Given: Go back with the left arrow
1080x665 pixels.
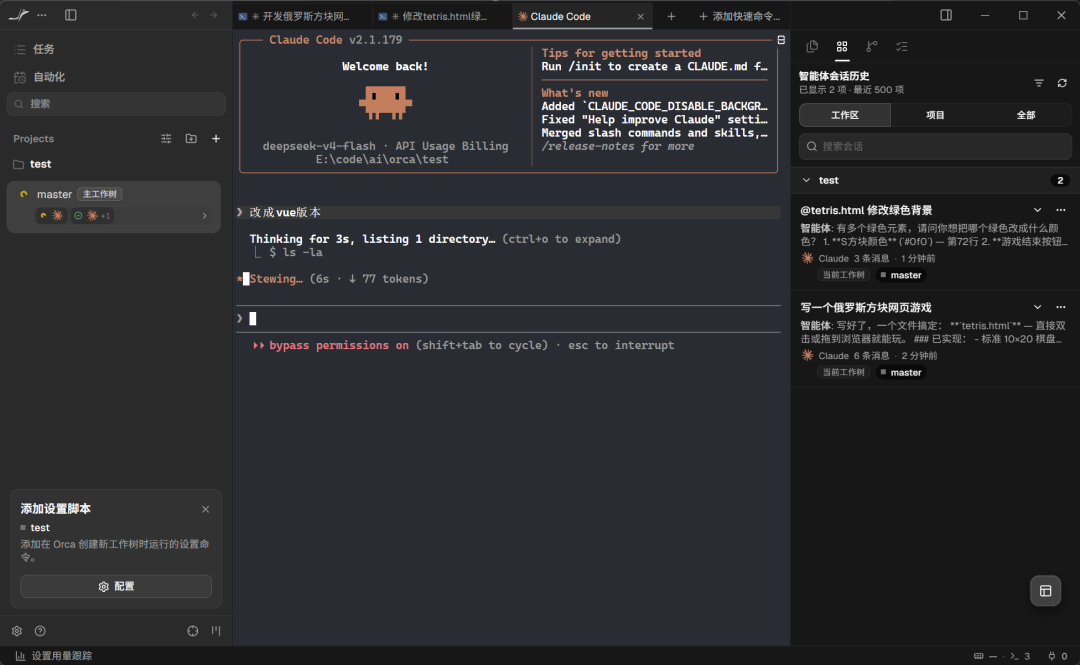Looking at the screenshot, I should point(195,15).
